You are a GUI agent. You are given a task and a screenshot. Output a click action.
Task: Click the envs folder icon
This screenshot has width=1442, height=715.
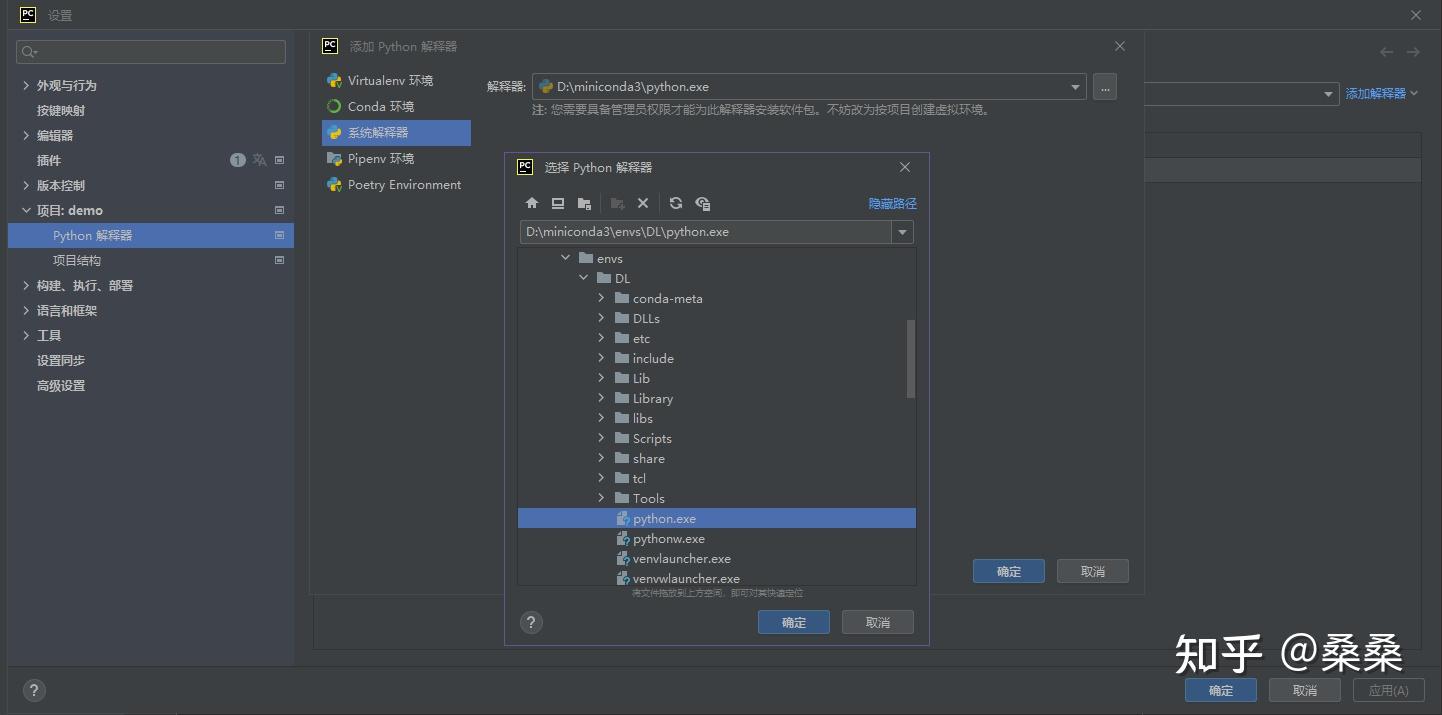click(586, 258)
